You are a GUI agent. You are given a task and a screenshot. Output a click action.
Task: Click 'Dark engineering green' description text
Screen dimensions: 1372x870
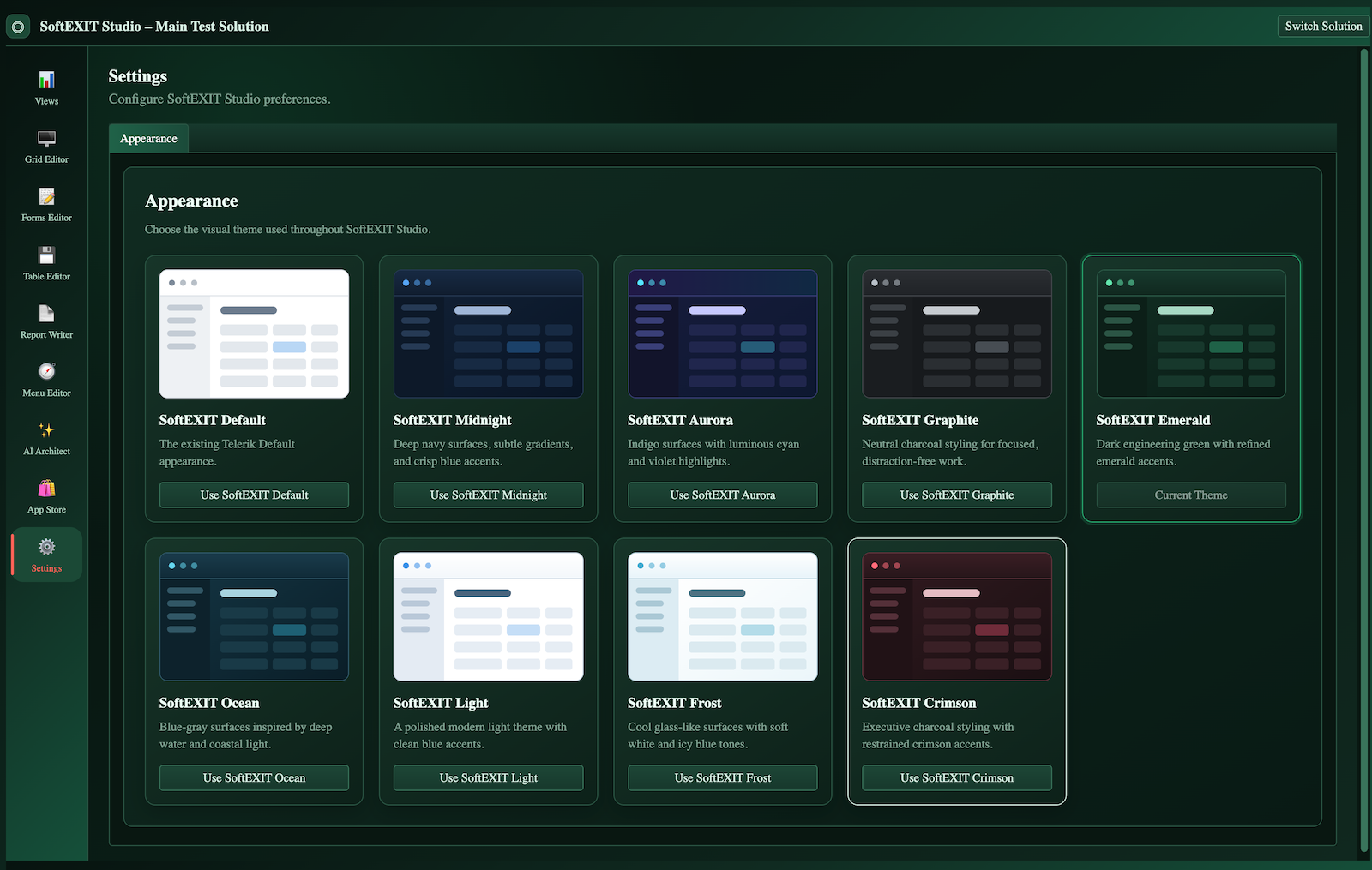point(1183,453)
